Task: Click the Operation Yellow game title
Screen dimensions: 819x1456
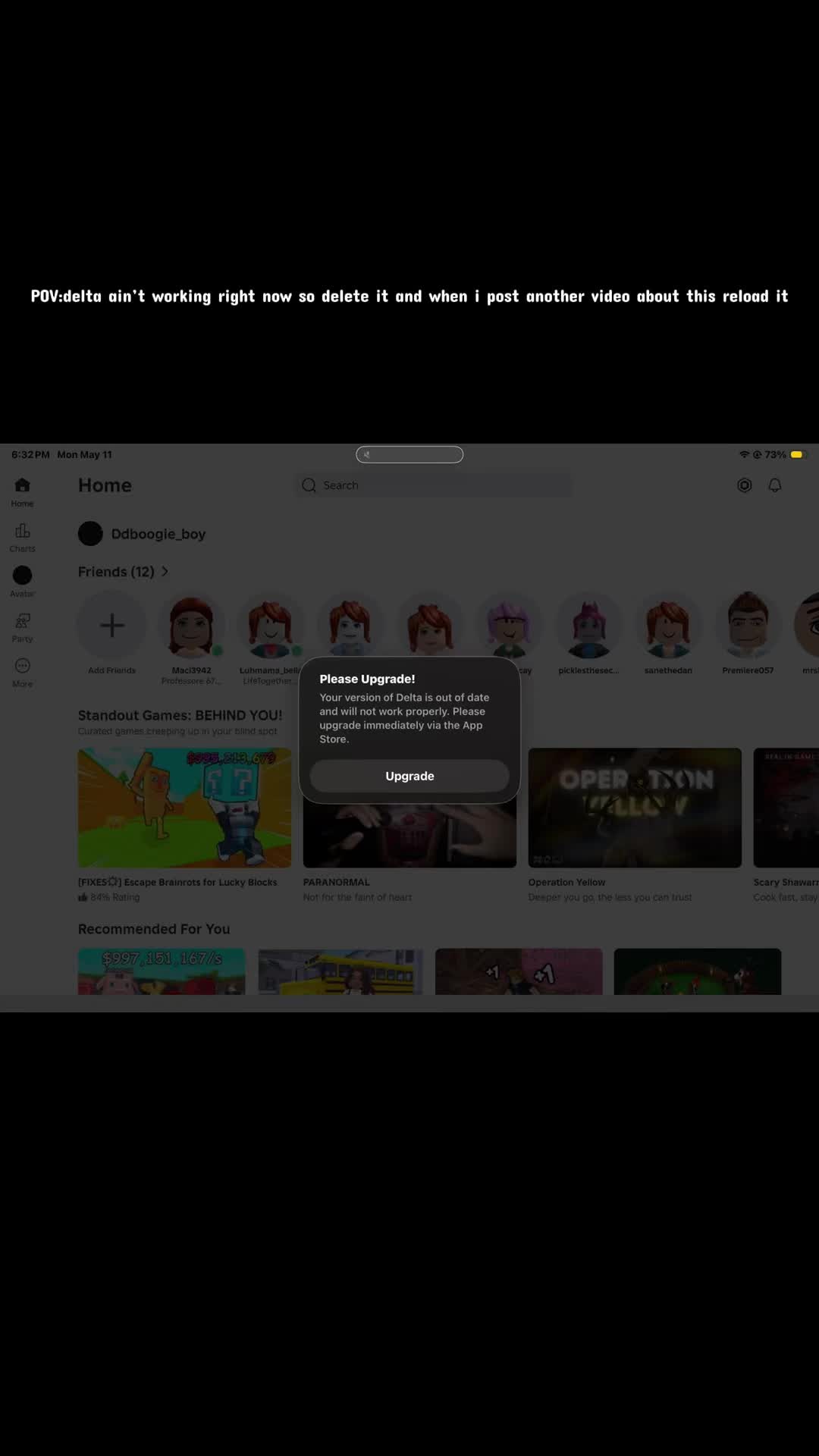Action: tap(566, 882)
